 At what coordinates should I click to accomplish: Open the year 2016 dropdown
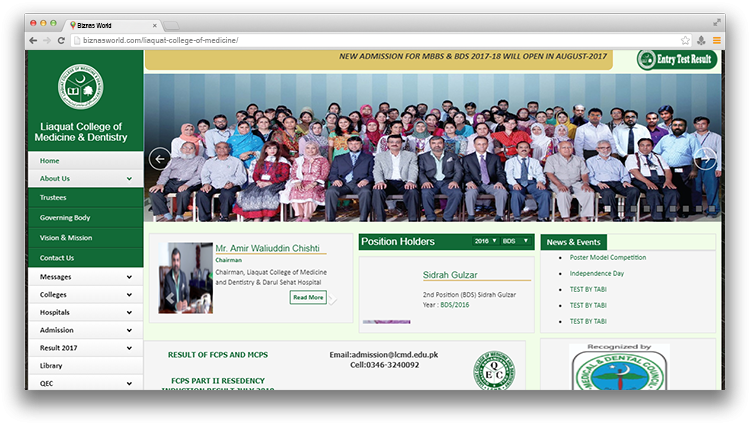[x=485, y=241]
